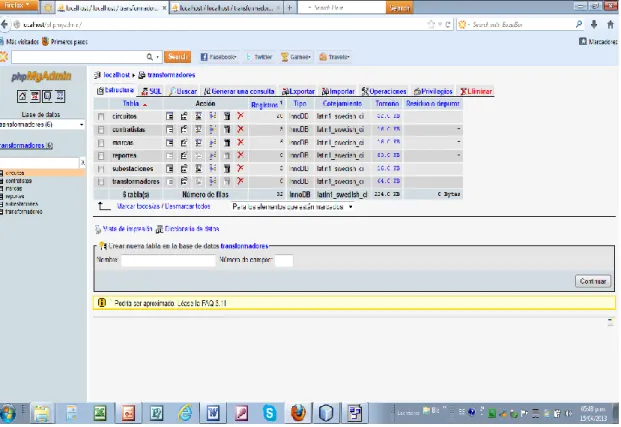The height and width of the screenshot is (427, 621).
Task: Click the orange Search button in toolbar
Action: click(x=177, y=57)
